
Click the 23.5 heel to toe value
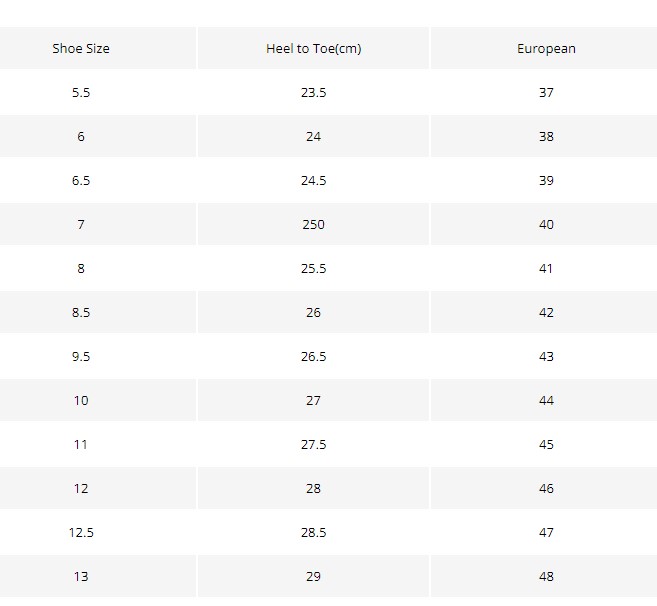(x=313, y=93)
